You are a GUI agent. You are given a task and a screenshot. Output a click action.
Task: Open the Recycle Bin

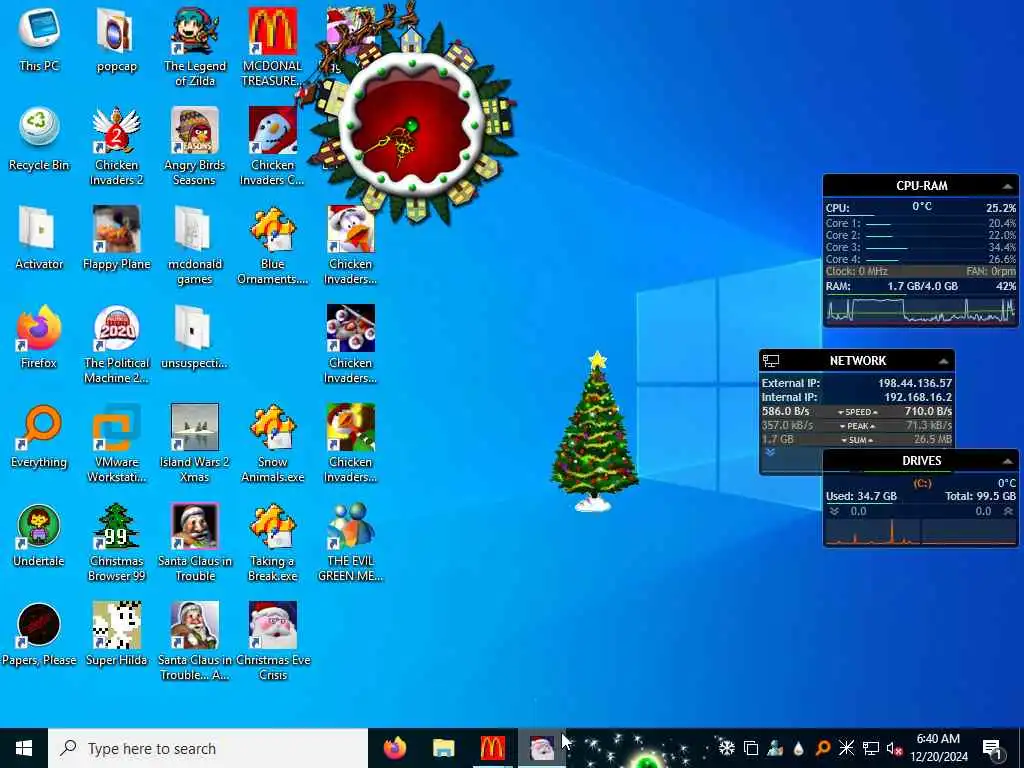(x=39, y=138)
